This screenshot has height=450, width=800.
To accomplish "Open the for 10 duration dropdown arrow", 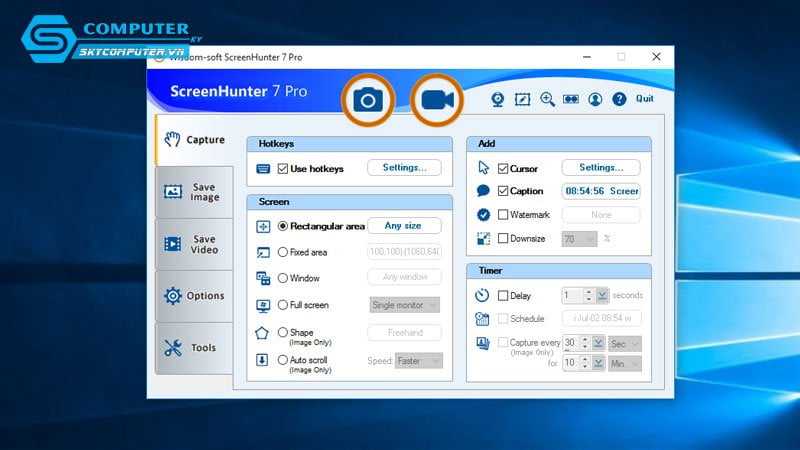I will 598,363.
